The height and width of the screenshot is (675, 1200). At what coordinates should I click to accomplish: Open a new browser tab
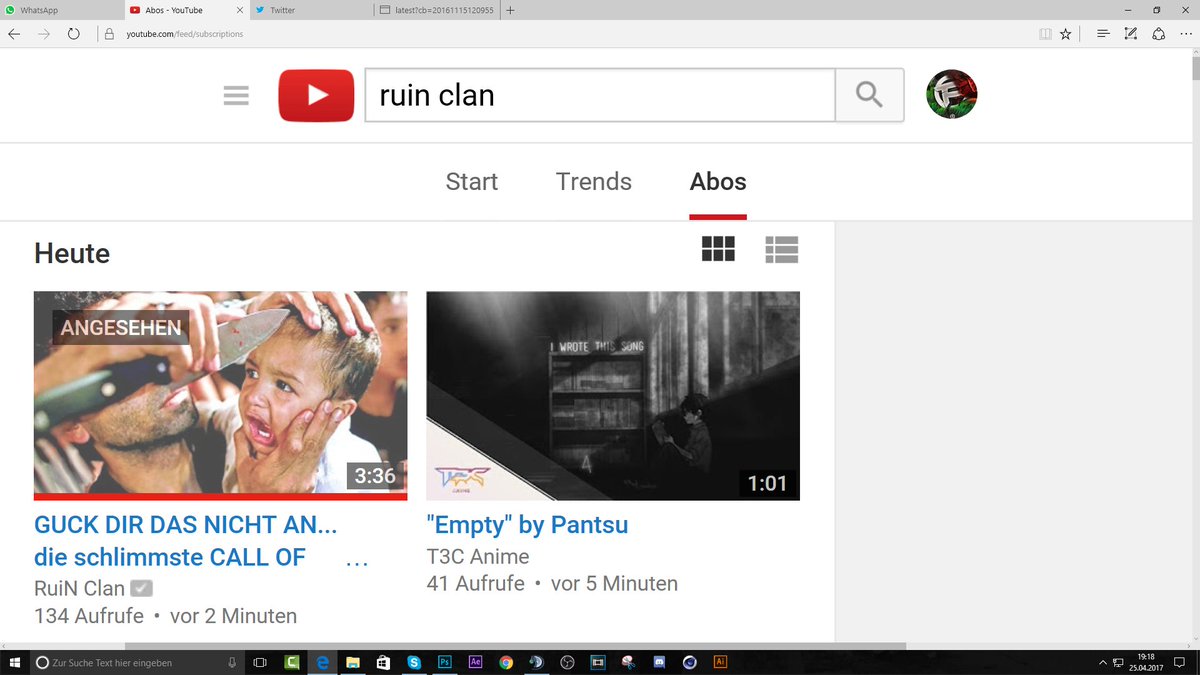click(x=511, y=10)
